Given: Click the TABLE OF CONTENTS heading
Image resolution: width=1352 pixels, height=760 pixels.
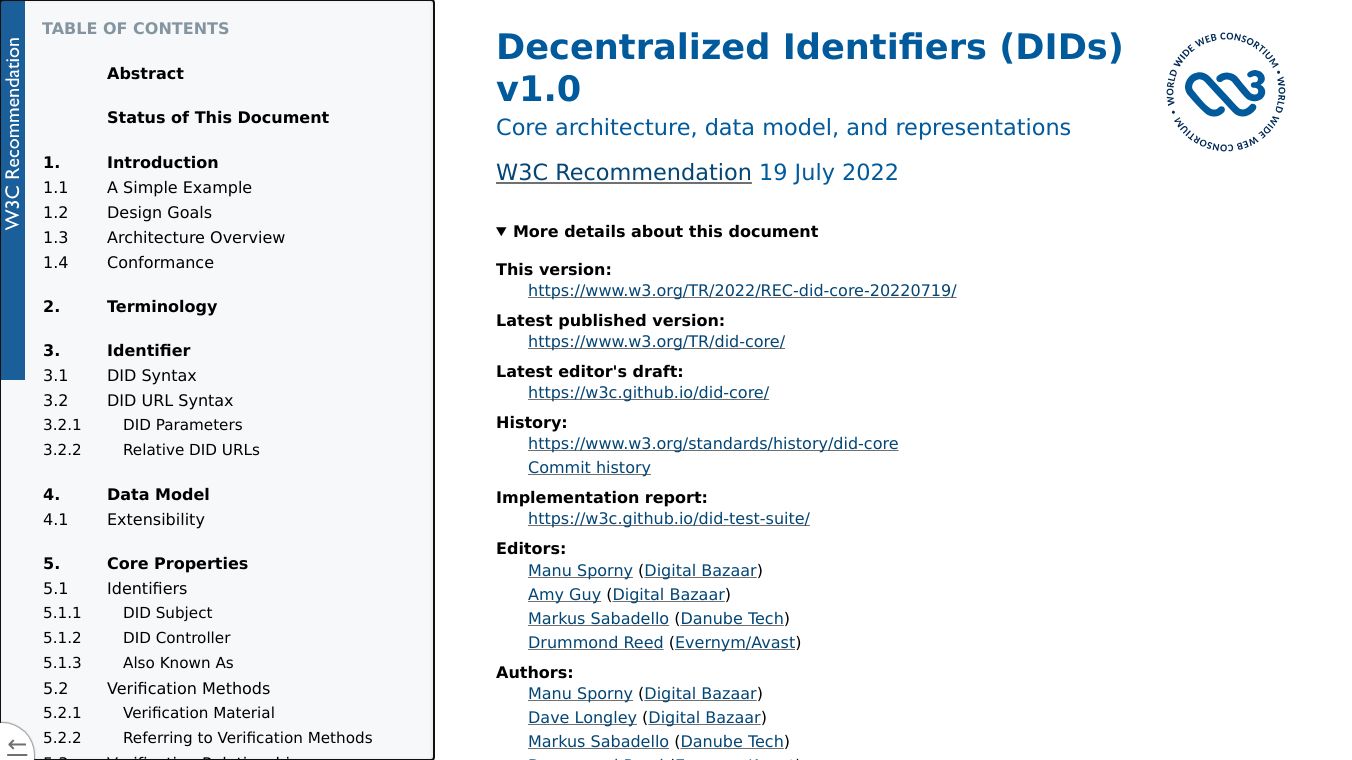Looking at the screenshot, I should (x=135, y=28).
